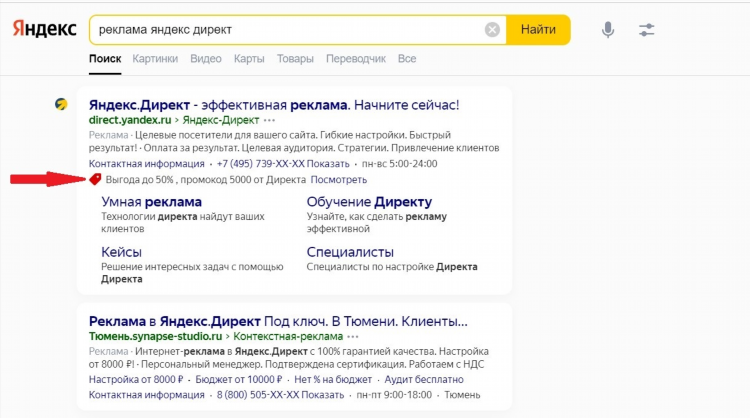Viewport: 750px width, 418px height.
Task: Open Контактная информация in the first ad
Action: pos(146,164)
